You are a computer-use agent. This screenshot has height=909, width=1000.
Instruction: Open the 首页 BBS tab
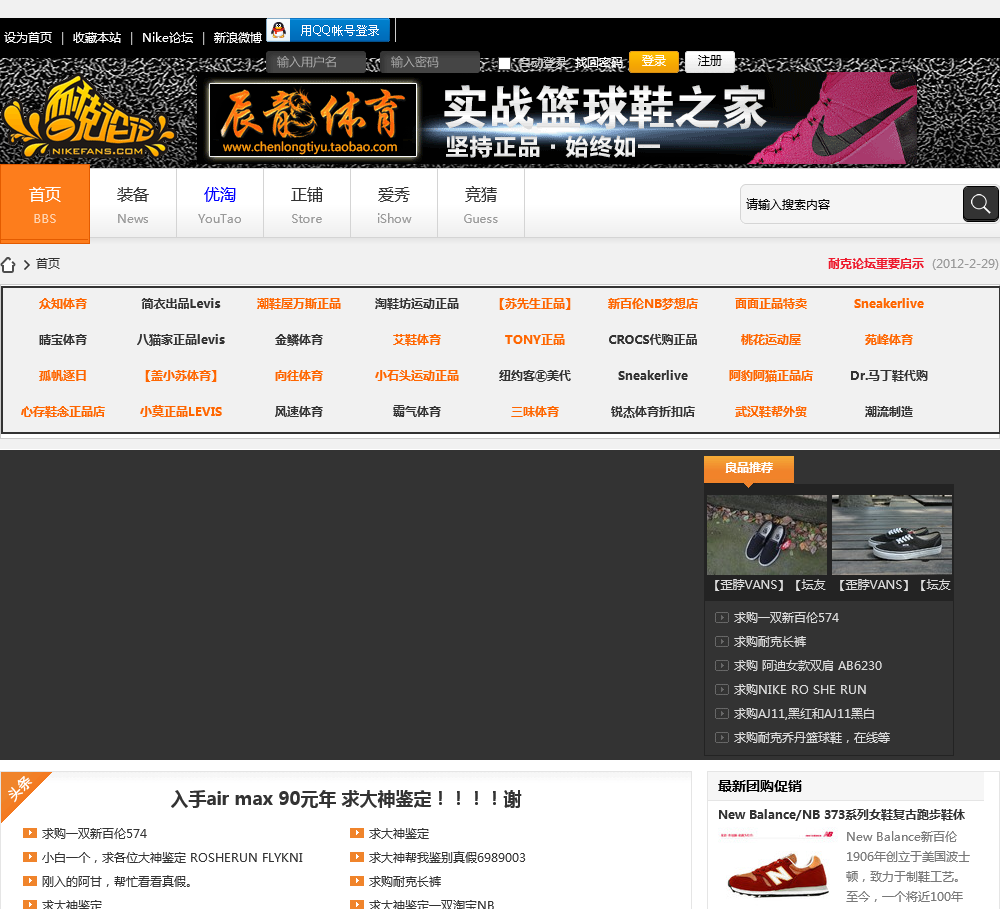click(45, 204)
